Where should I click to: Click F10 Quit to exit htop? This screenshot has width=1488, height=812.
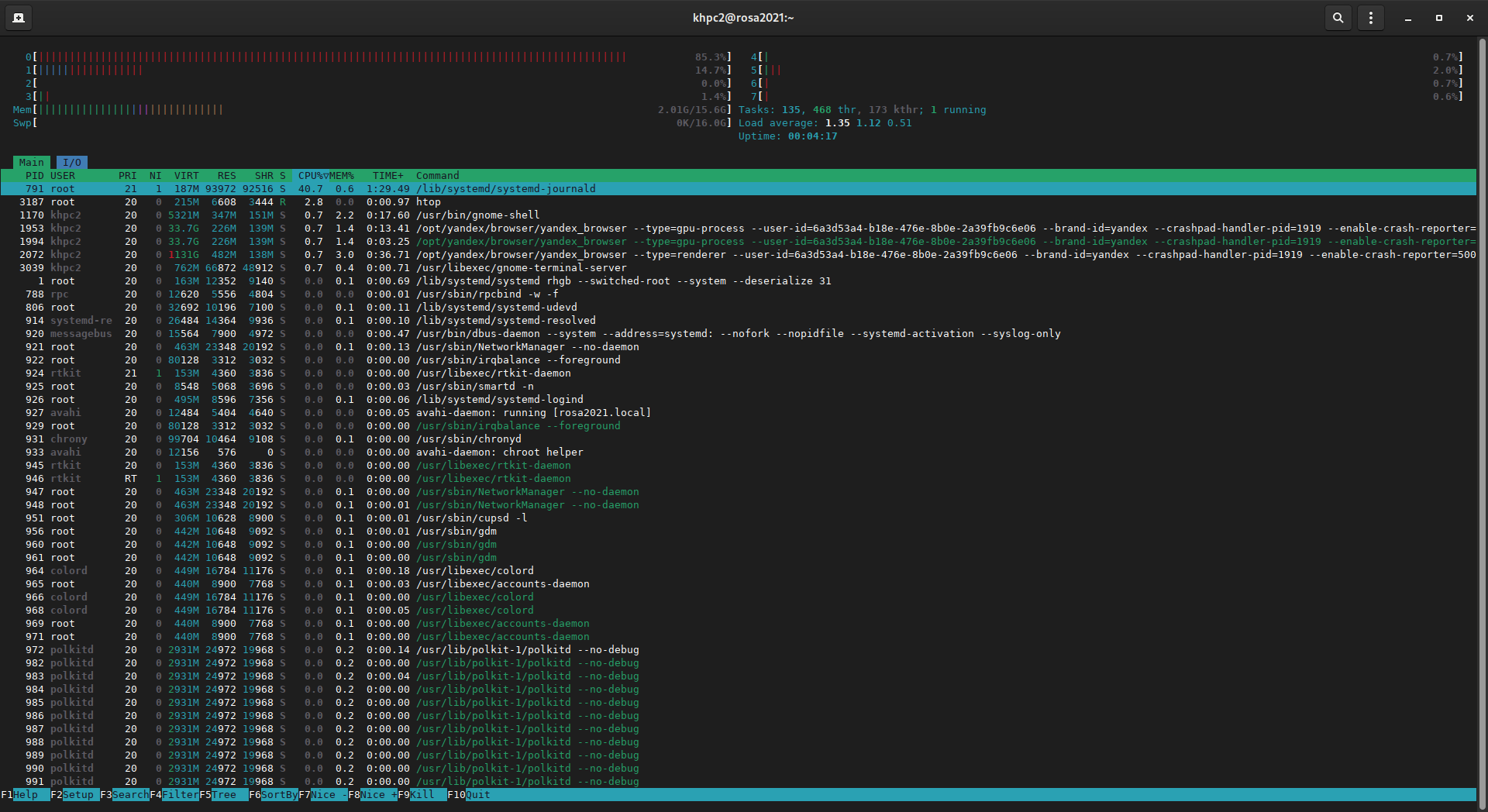pyautogui.click(x=477, y=795)
